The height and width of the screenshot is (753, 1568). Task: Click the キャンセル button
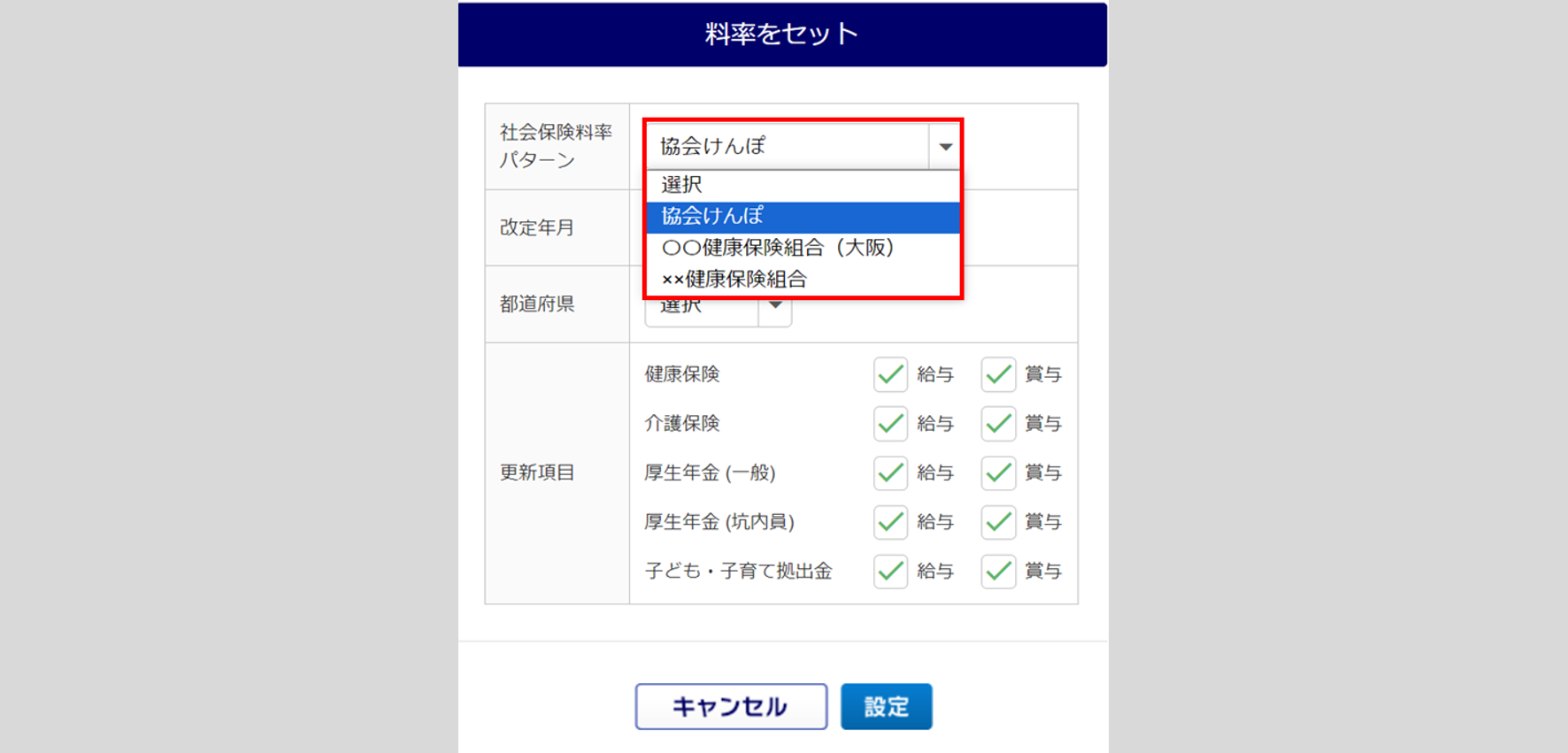point(731,706)
